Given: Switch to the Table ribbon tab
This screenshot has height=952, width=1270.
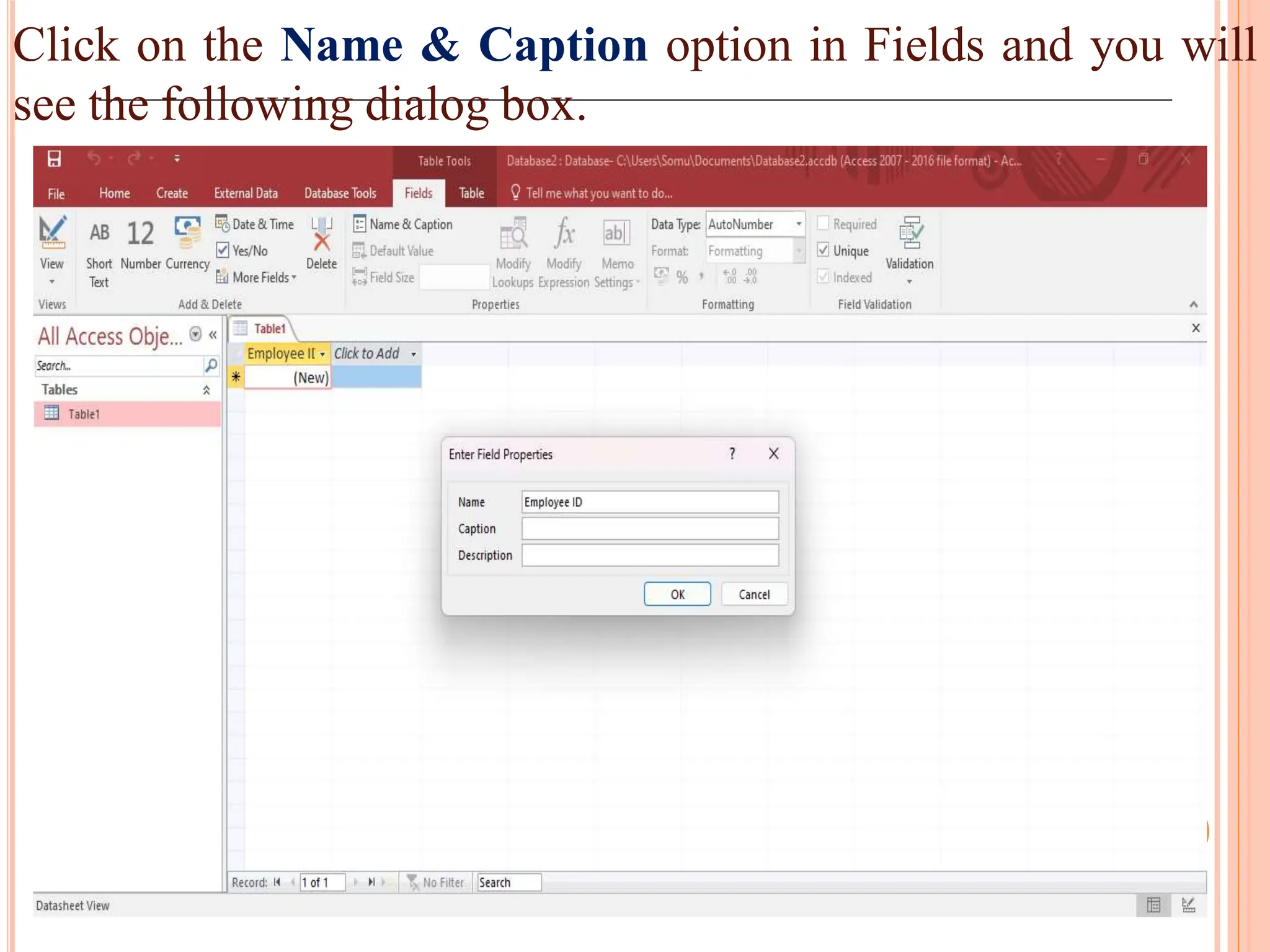Looking at the screenshot, I should coord(471,193).
